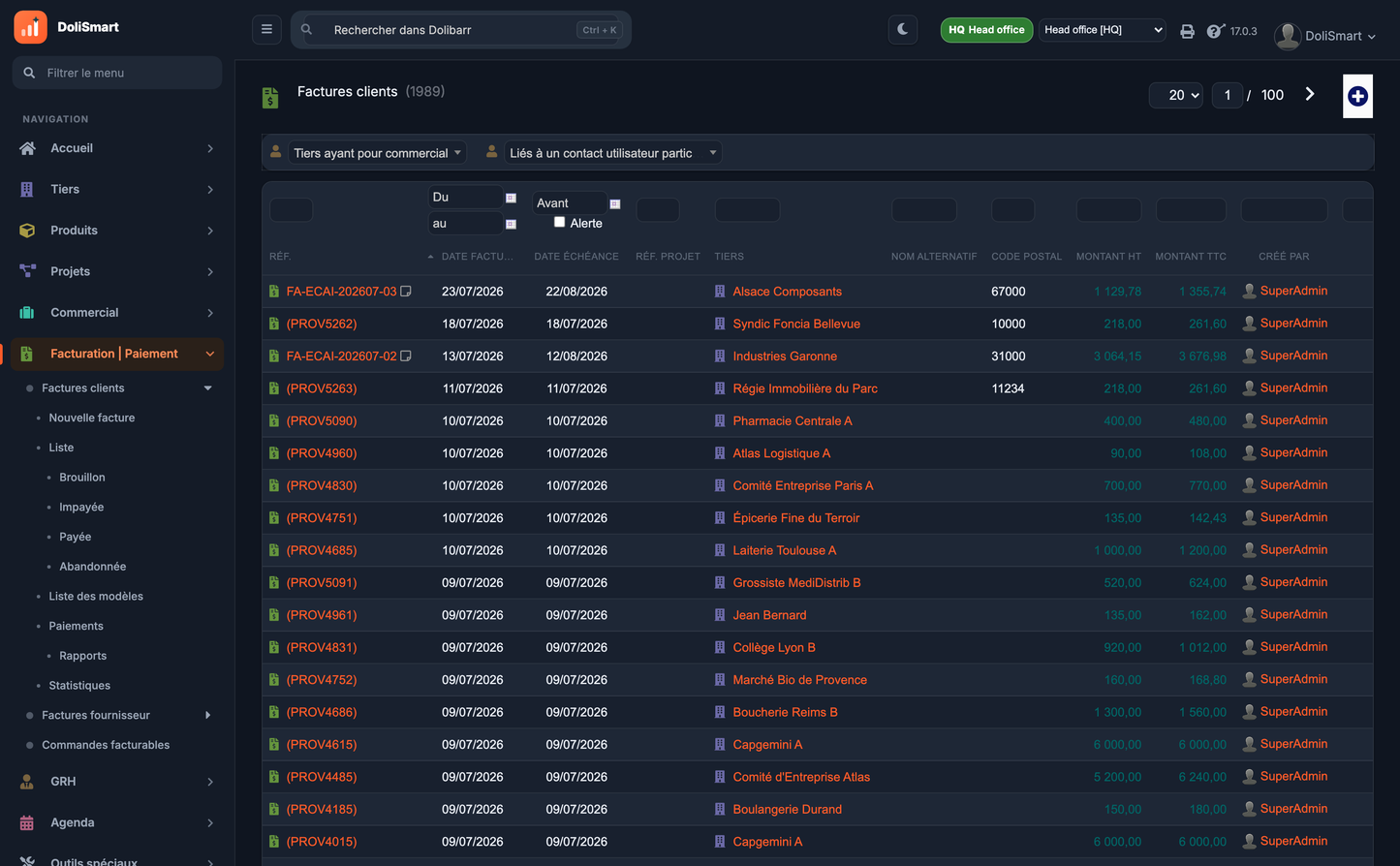Screen dimensions: 1400x866
Task: Open Liés à un contact utilisateur dropdown
Action: [612, 153]
